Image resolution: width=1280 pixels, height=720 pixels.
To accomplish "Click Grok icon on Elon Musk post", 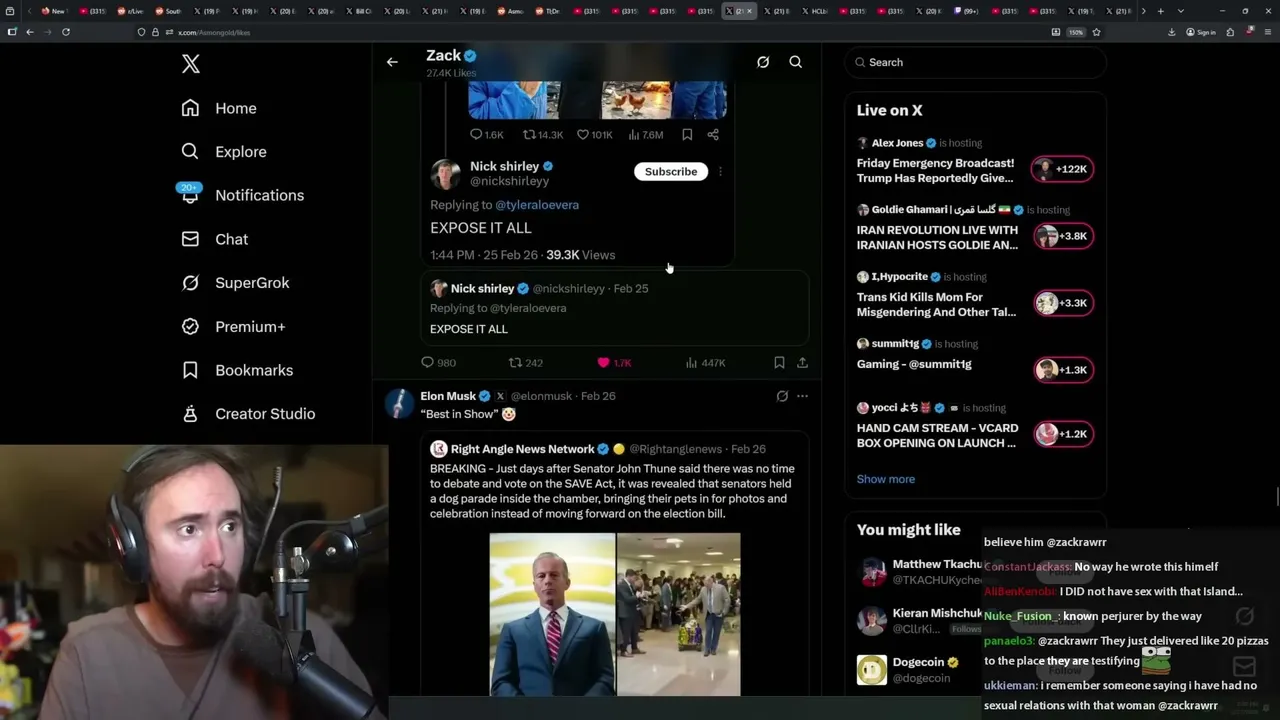I will click(782, 396).
